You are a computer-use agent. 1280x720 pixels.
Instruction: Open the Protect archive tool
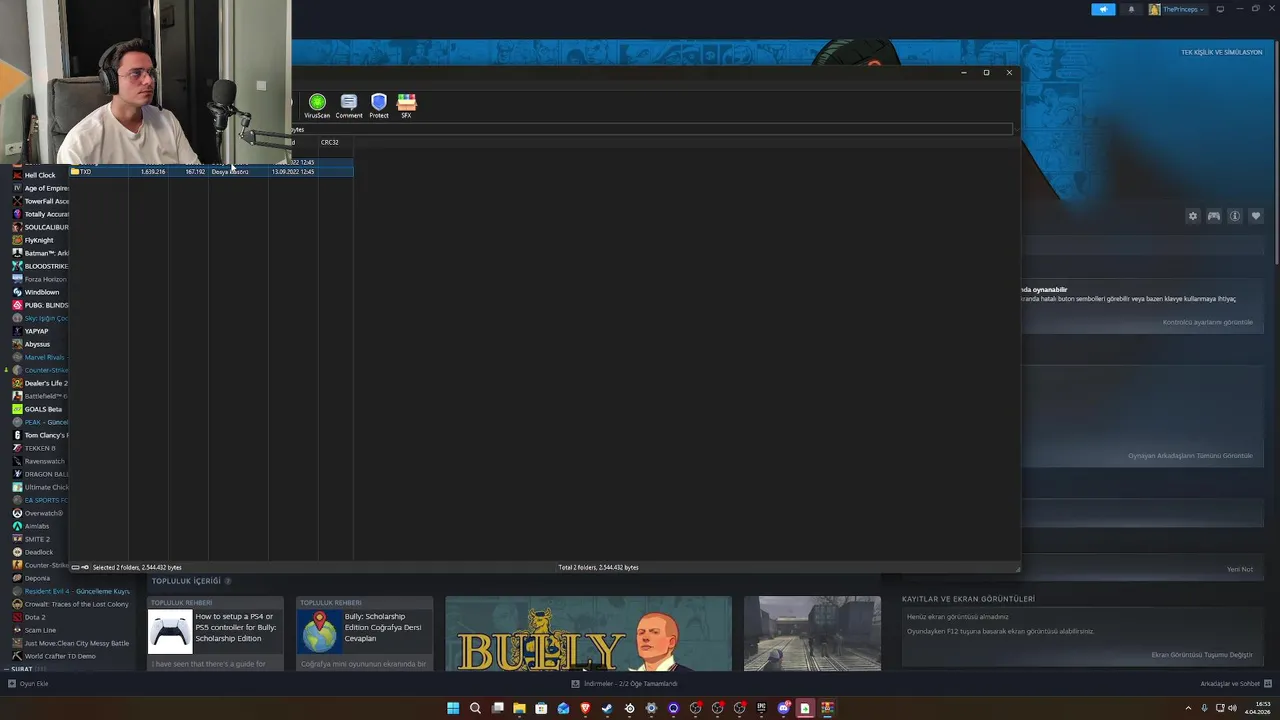[379, 106]
